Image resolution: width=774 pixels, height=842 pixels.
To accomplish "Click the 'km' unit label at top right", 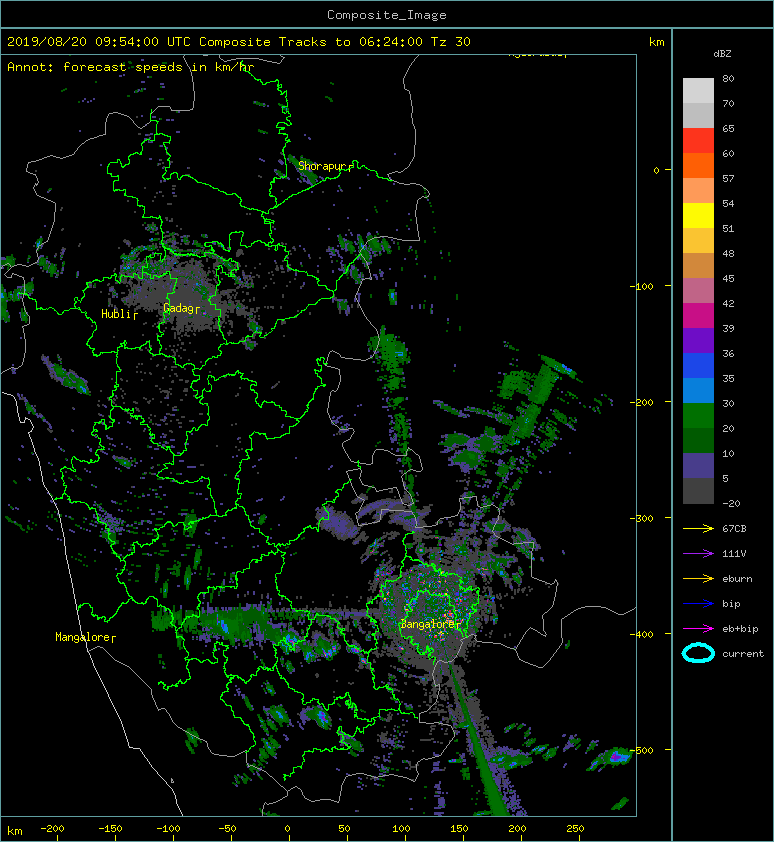I will click(657, 42).
